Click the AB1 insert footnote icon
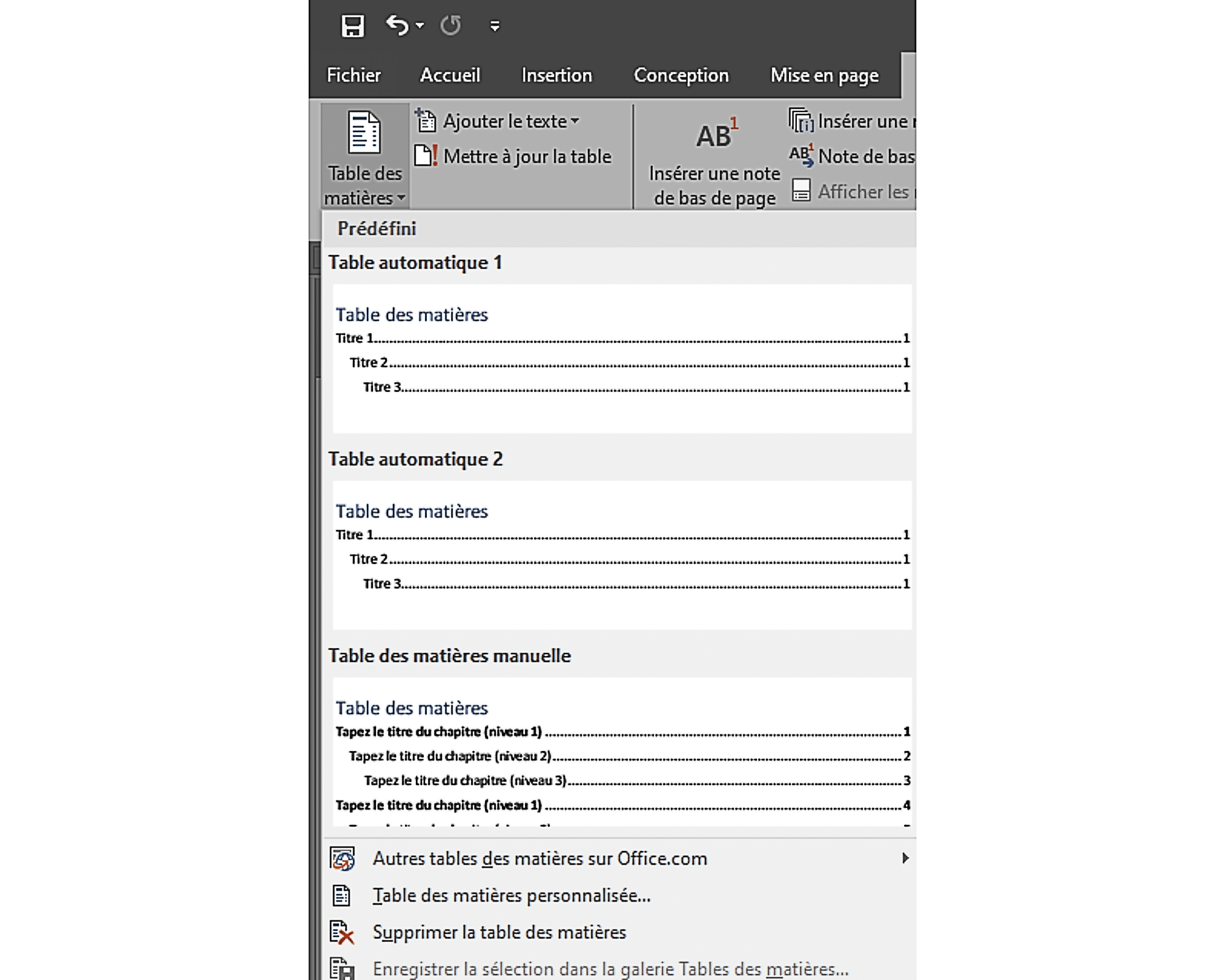The width and height of the screenshot is (1225, 980). pyautogui.click(x=716, y=134)
